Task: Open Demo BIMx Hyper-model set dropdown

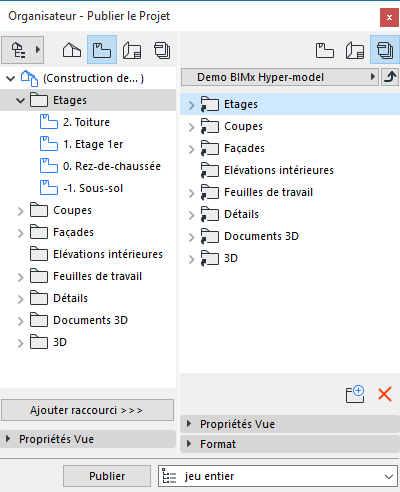Action: point(280,77)
